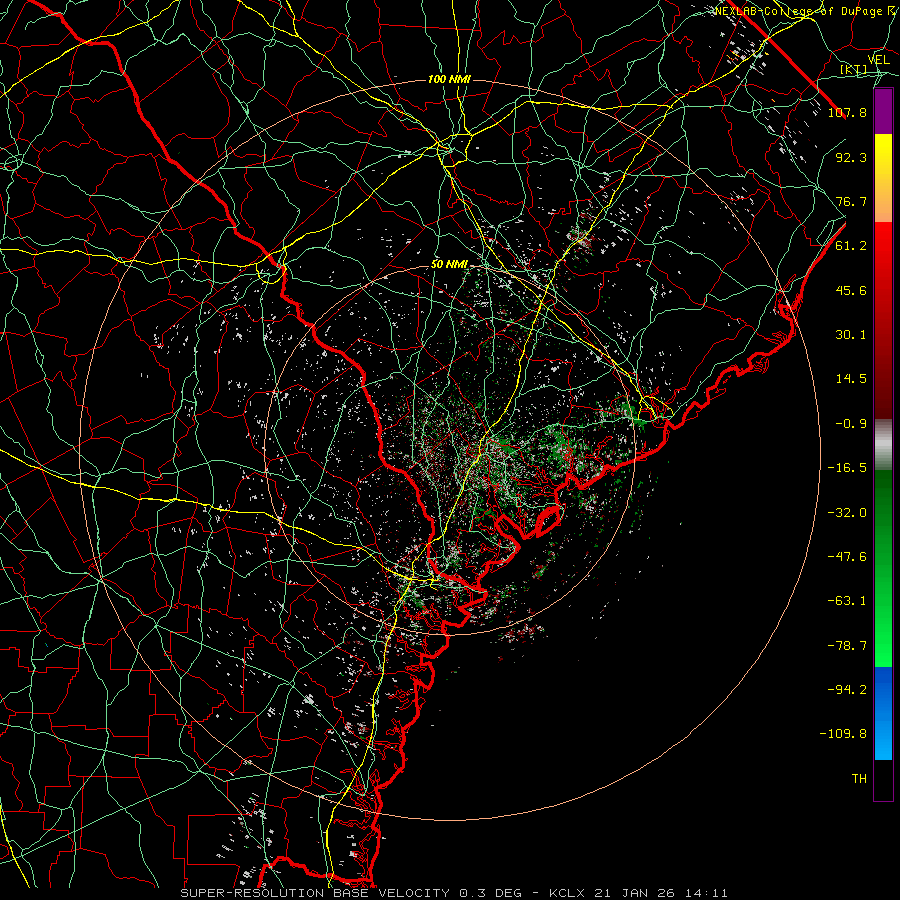Click the 50 NMI range ring label

click(x=449, y=265)
